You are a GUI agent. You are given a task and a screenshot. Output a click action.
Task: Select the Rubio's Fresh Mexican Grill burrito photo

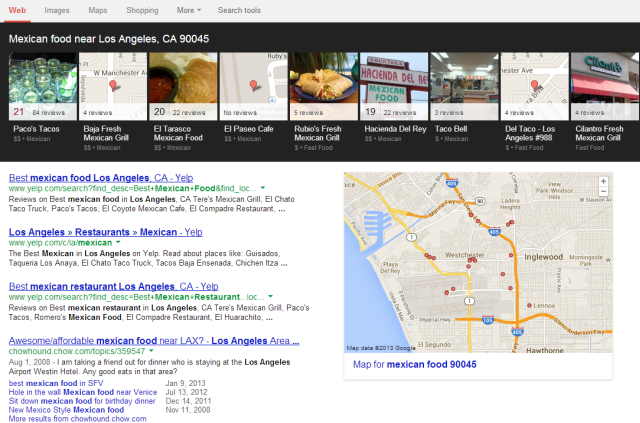coord(324,86)
